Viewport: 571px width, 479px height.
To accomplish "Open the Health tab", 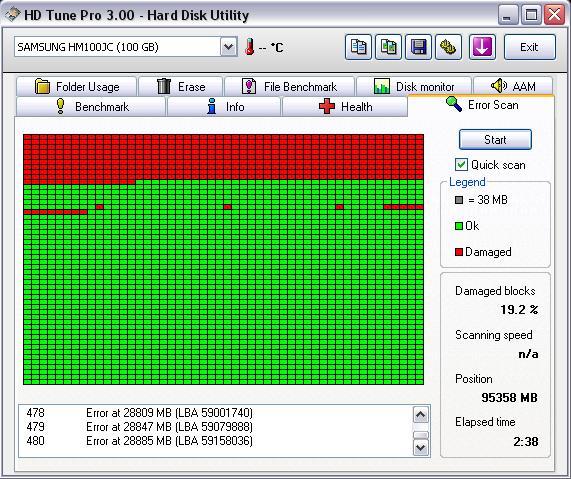I will click(344, 107).
